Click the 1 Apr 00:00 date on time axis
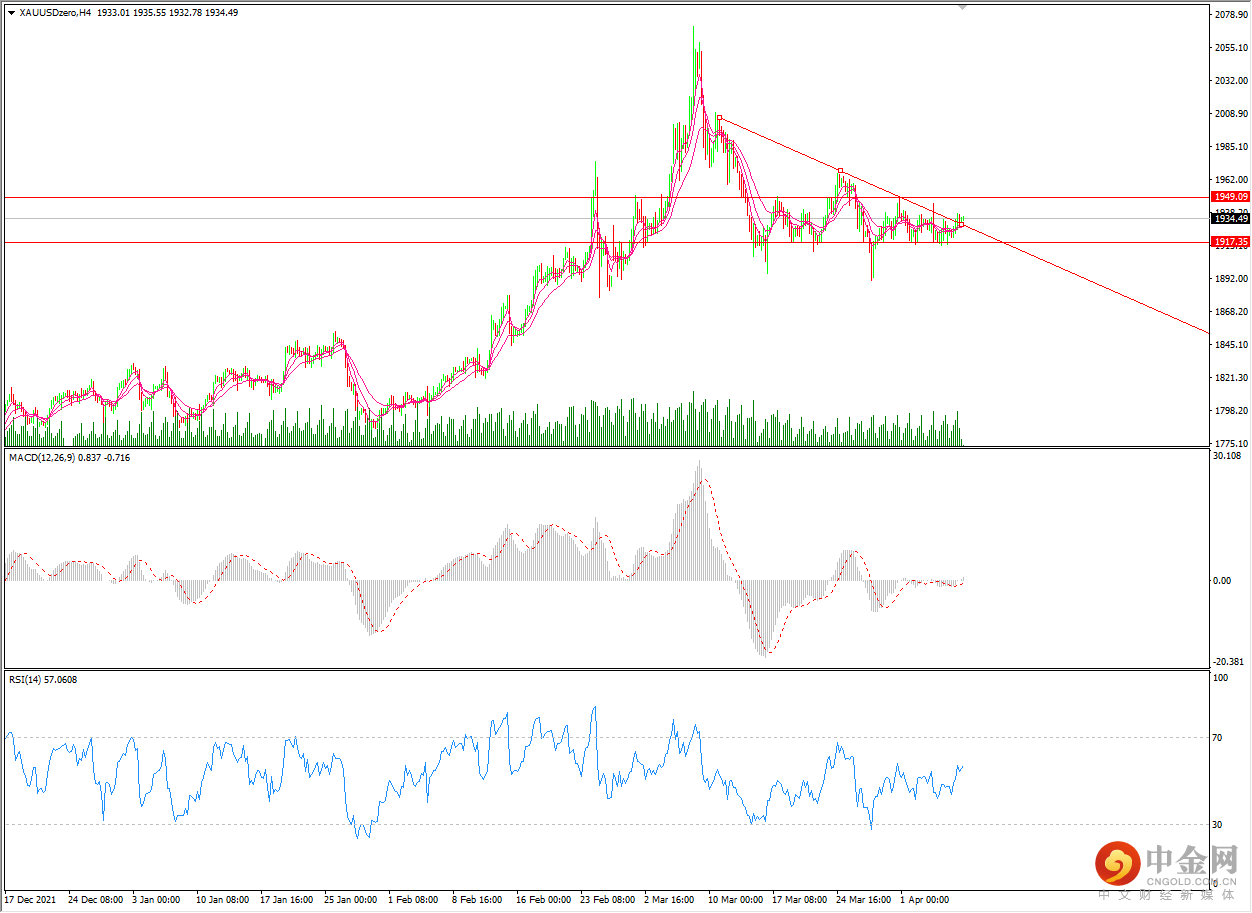The height and width of the screenshot is (913, 1252). (x=926, y=900)
